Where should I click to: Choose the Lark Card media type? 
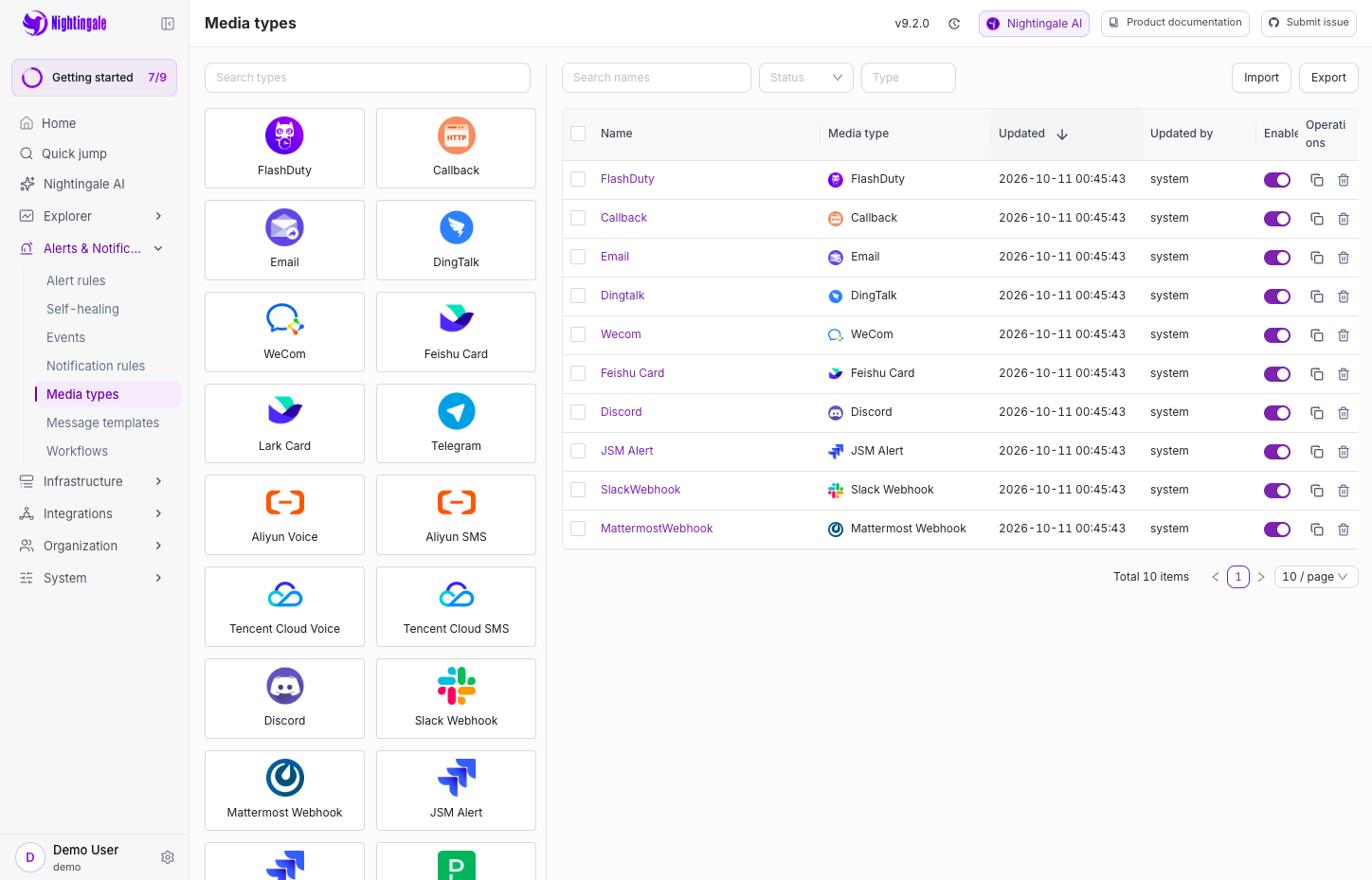tap(284, 423)
